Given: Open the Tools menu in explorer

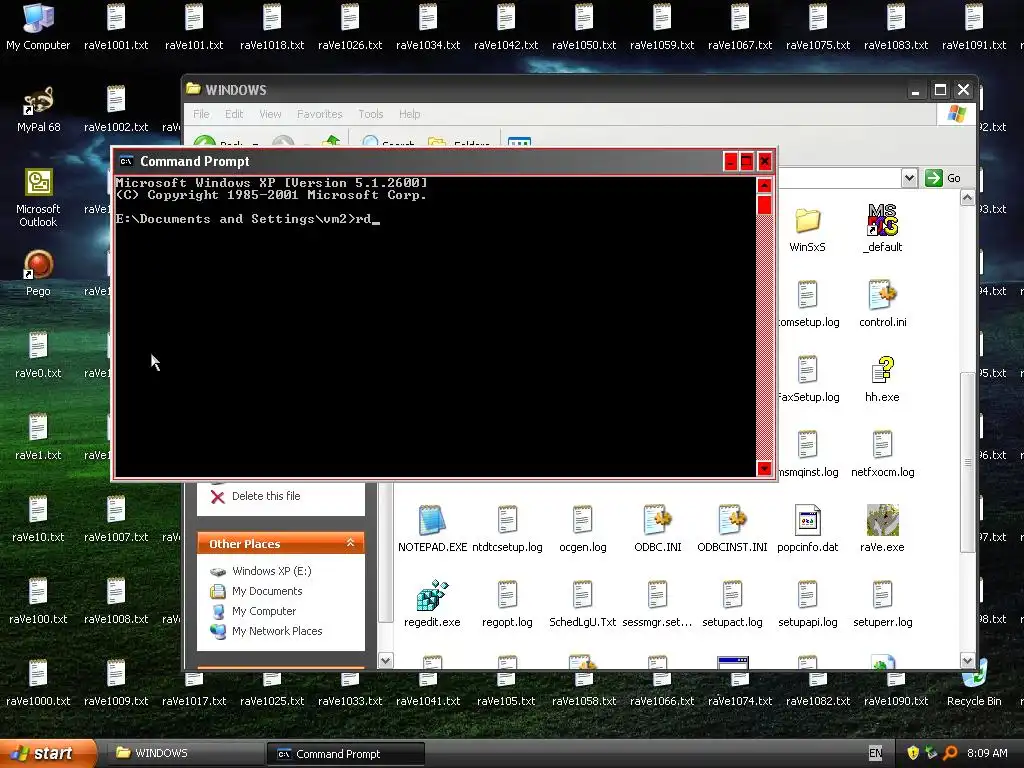Looking at the screenshot, I should pyautogui.click(x=370, y=114).
